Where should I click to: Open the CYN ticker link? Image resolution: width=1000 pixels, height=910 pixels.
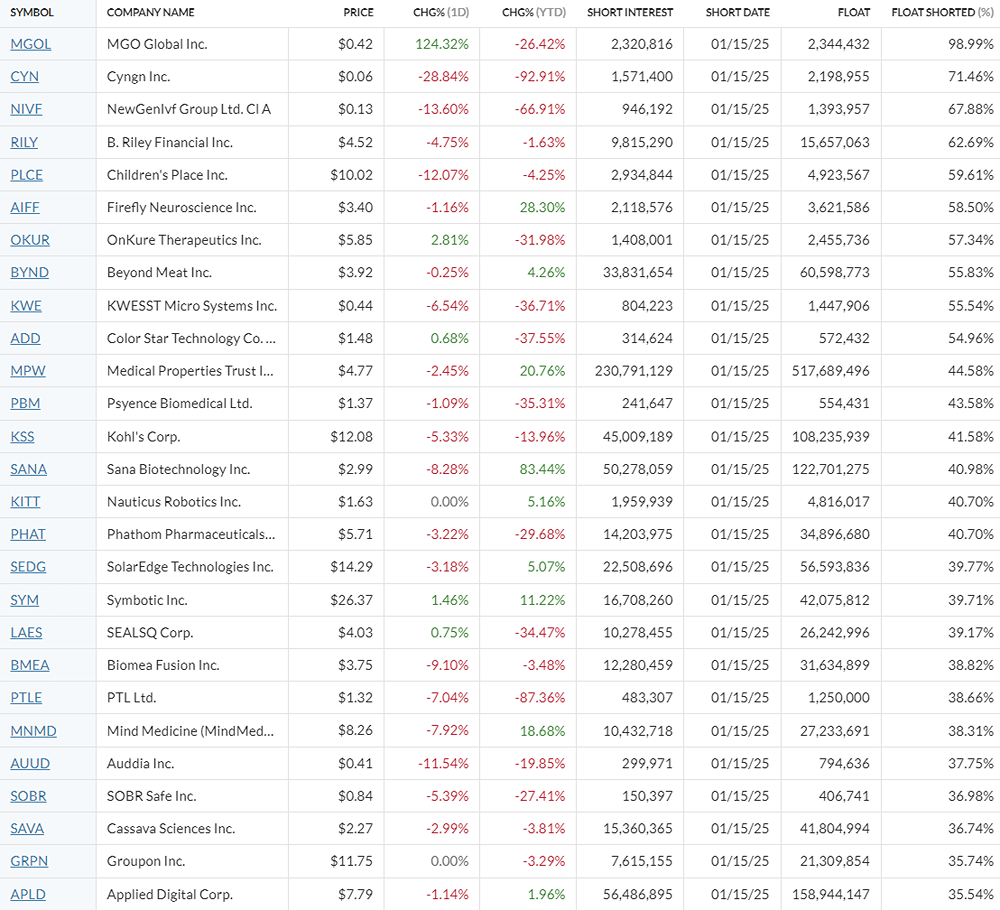[x=24, y=77]
